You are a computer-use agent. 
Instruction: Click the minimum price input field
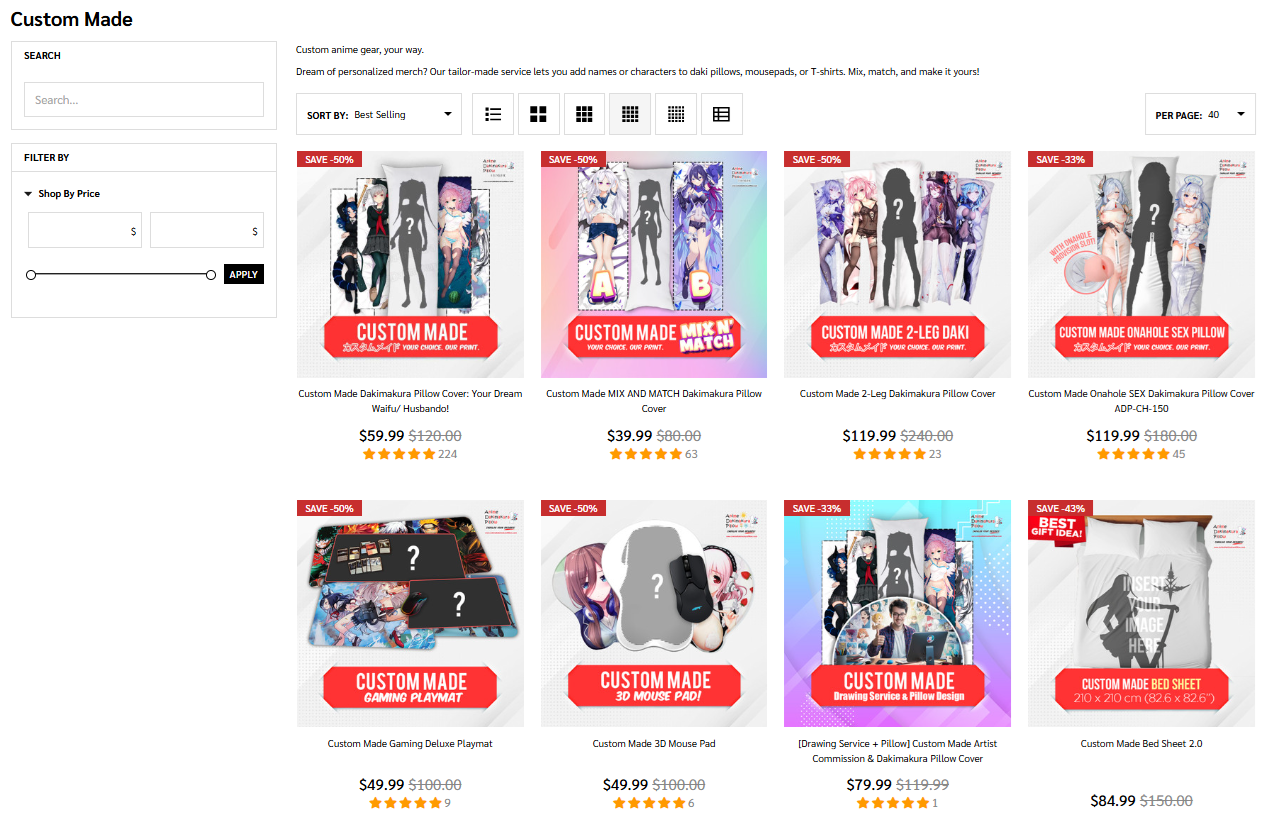click(85, 230)
